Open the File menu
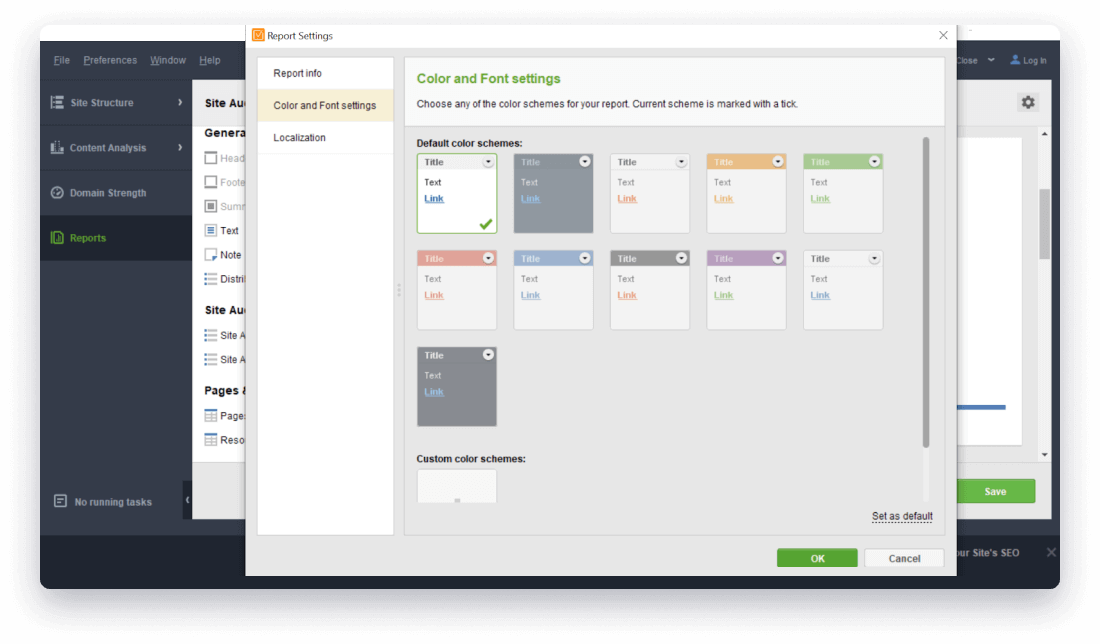 62,60
